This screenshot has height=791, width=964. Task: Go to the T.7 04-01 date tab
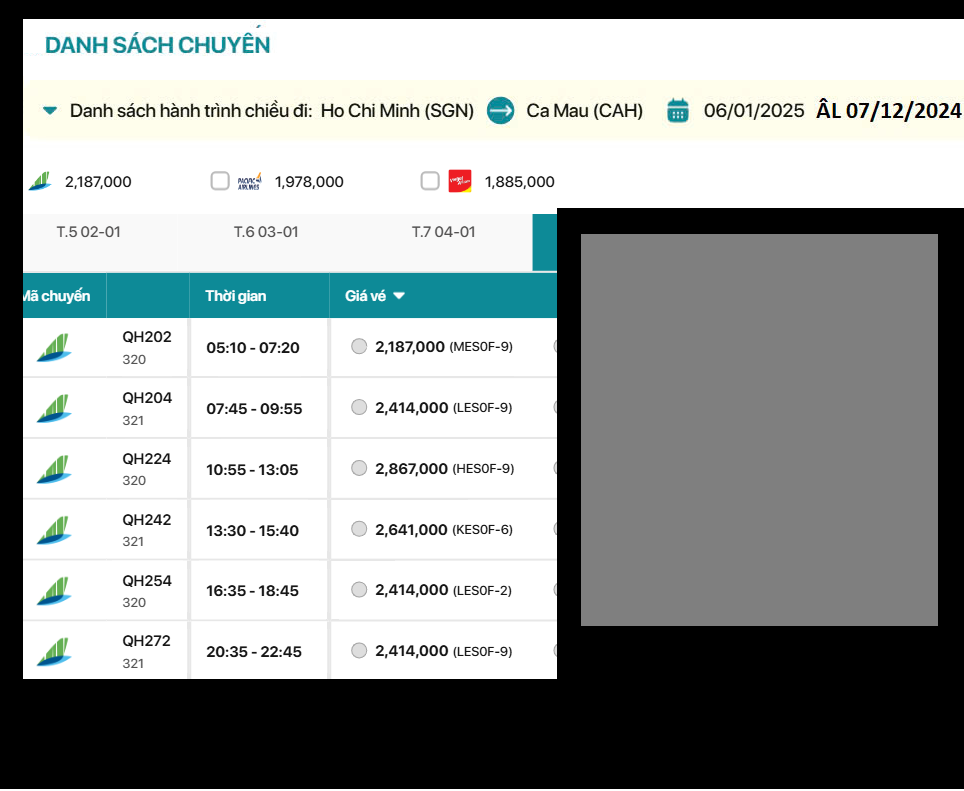point(443,232)
